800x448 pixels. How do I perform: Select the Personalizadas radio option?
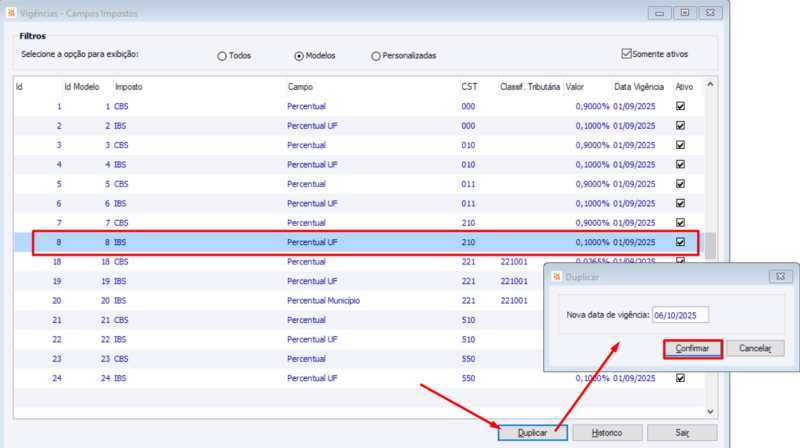376,56
